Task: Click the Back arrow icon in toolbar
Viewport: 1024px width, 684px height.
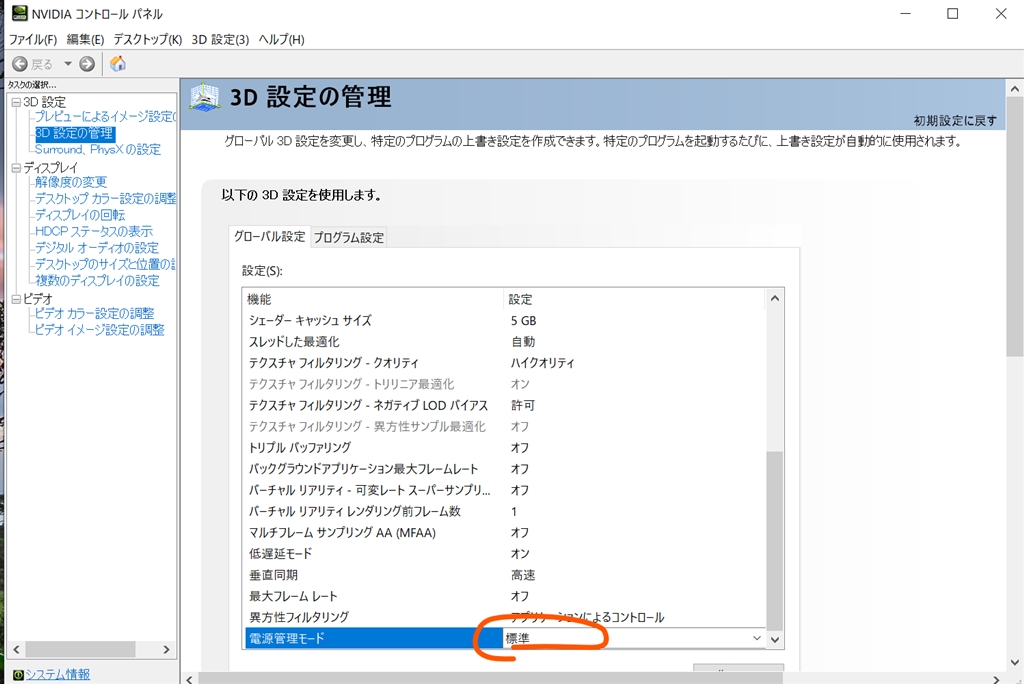Action: click(x=20, y=64)
